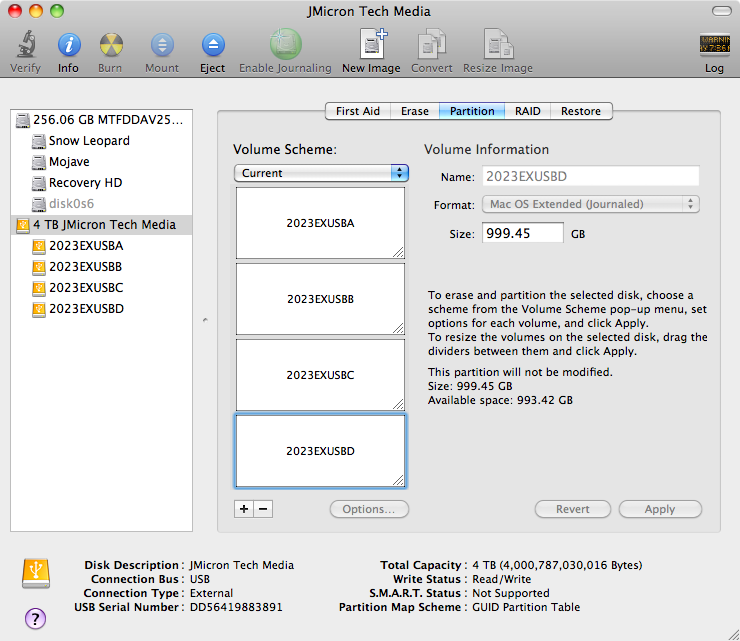
Task: Click the Options... button
Action: click(369, 509)
